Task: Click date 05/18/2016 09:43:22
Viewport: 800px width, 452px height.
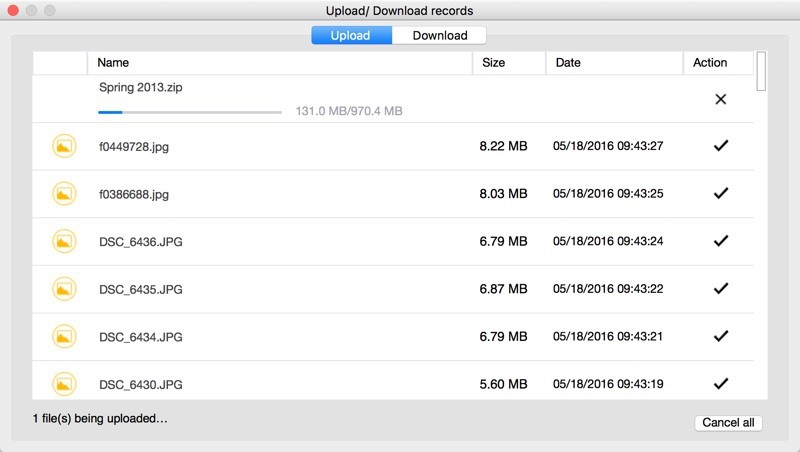Action: (608, 289)
